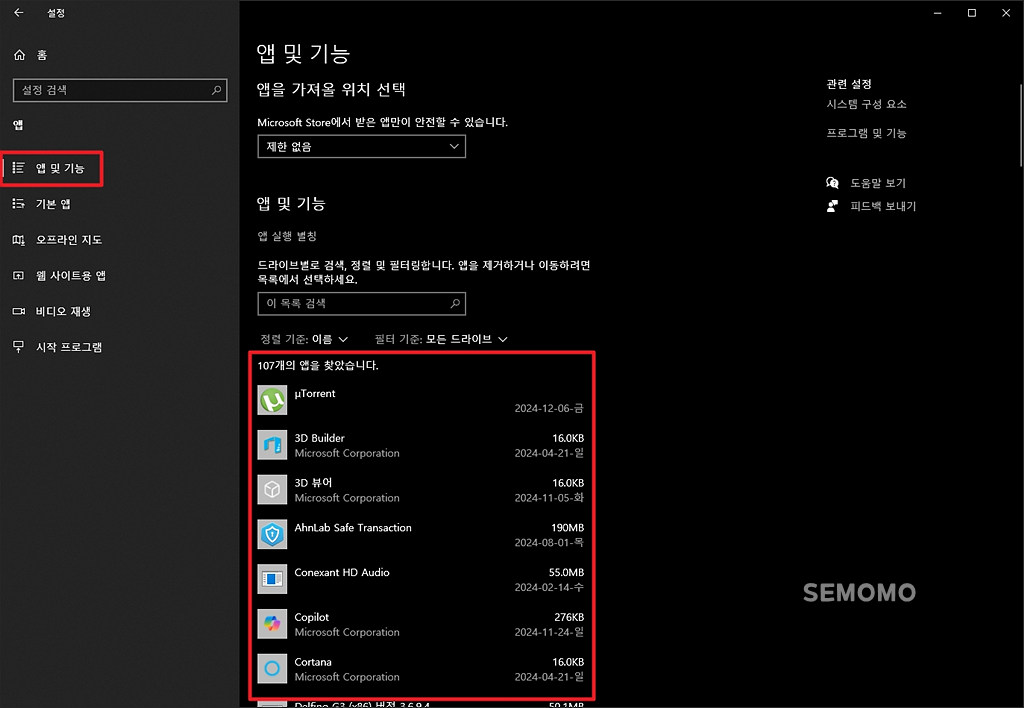Screen dimensions: 1024x708
Task: Open the 프로그램 및 기능 link
Action: (866, 133)
